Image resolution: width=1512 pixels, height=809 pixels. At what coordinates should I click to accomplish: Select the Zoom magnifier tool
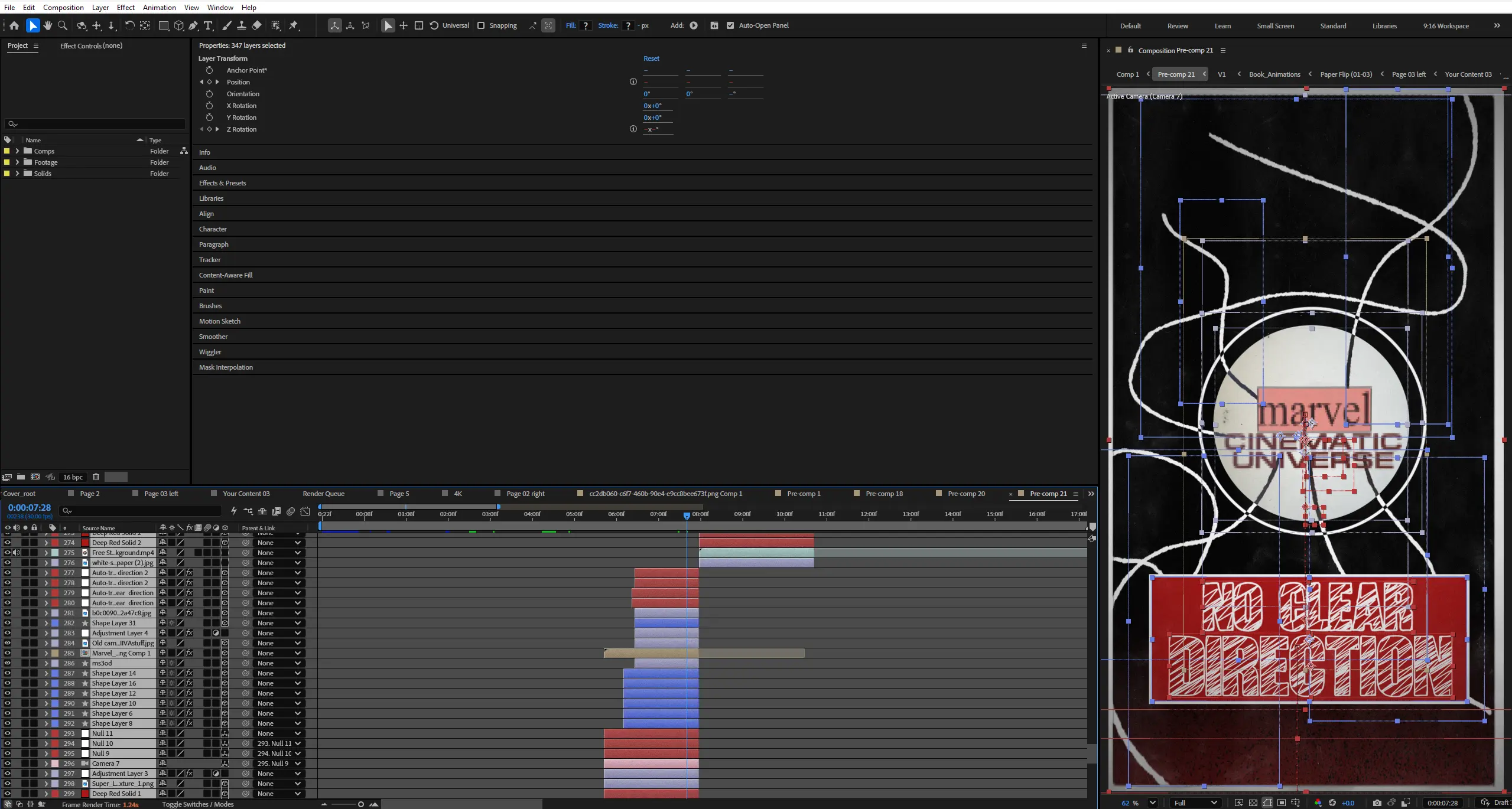[x=63, y=25]
